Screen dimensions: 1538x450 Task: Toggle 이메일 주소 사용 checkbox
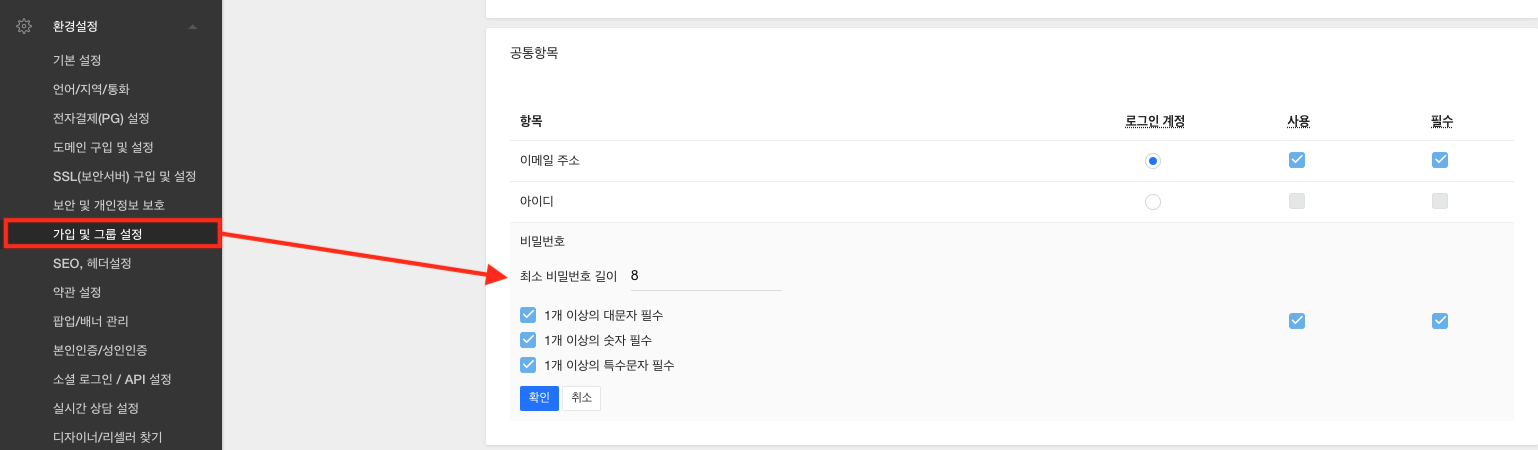point(1297,160)
